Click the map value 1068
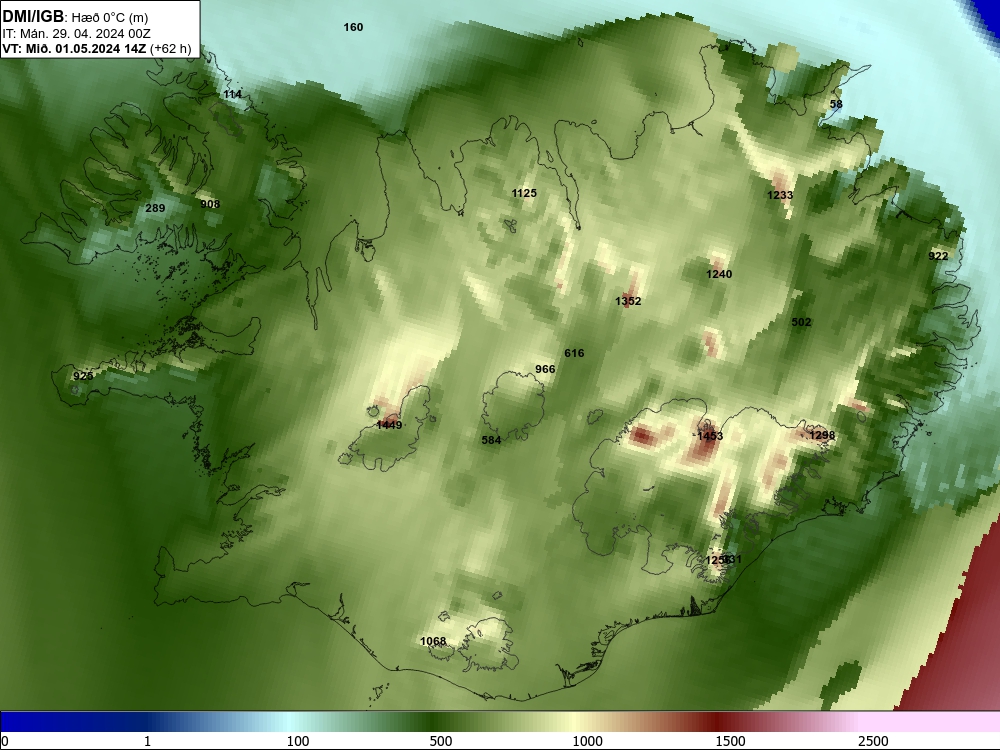 (433, 641)
